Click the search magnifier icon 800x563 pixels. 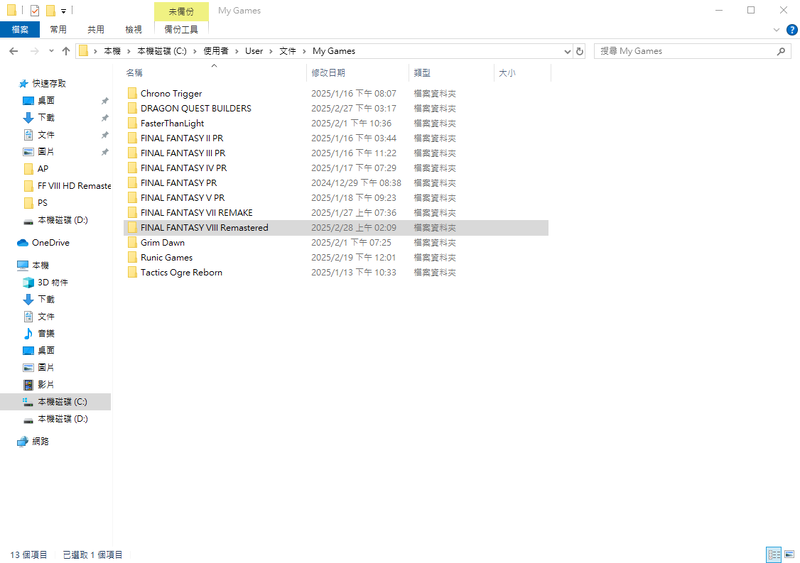pos(781,51)
